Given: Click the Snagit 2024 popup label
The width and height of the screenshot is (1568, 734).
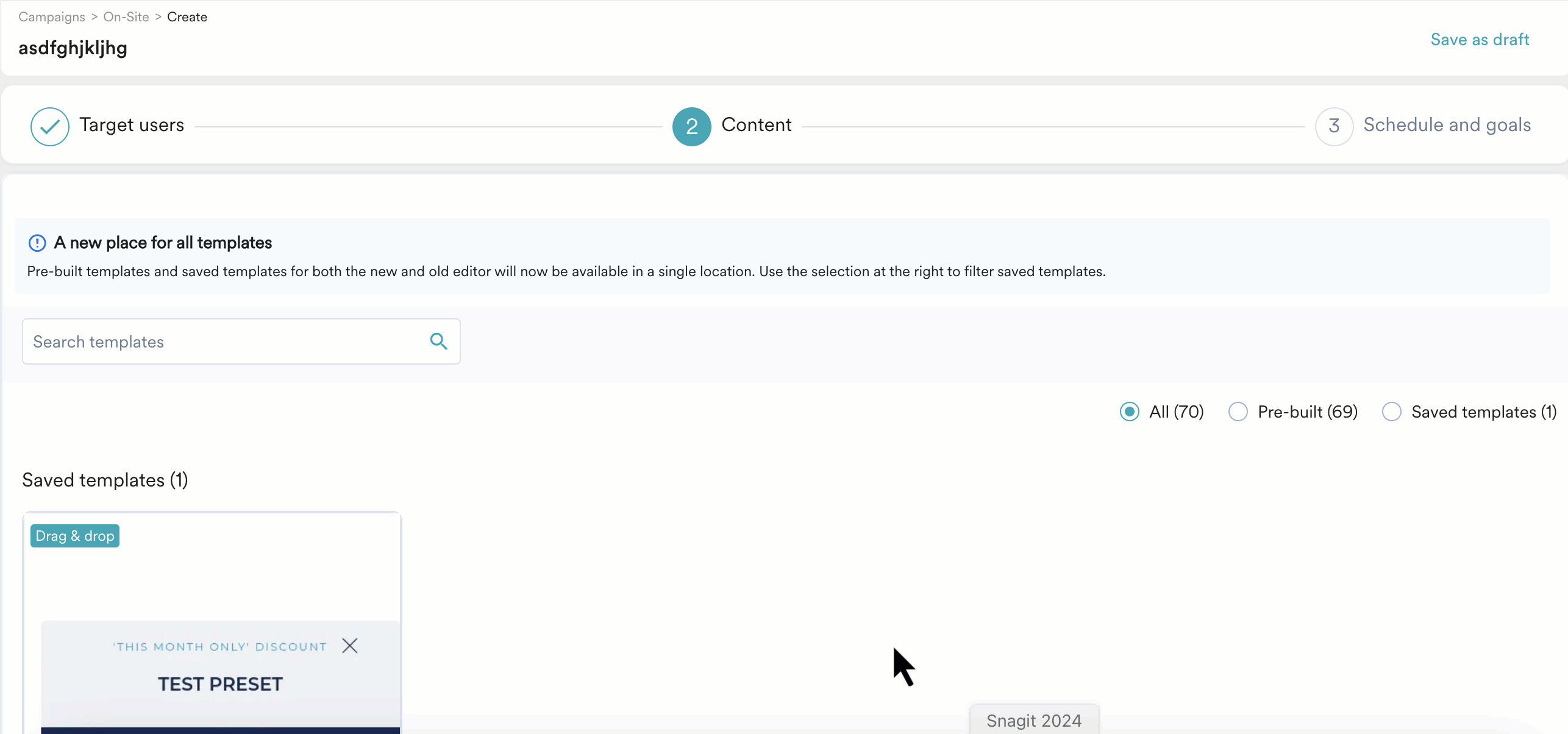Looking at the screenshot, I should pyautogui.click(x=1034, y=720).
